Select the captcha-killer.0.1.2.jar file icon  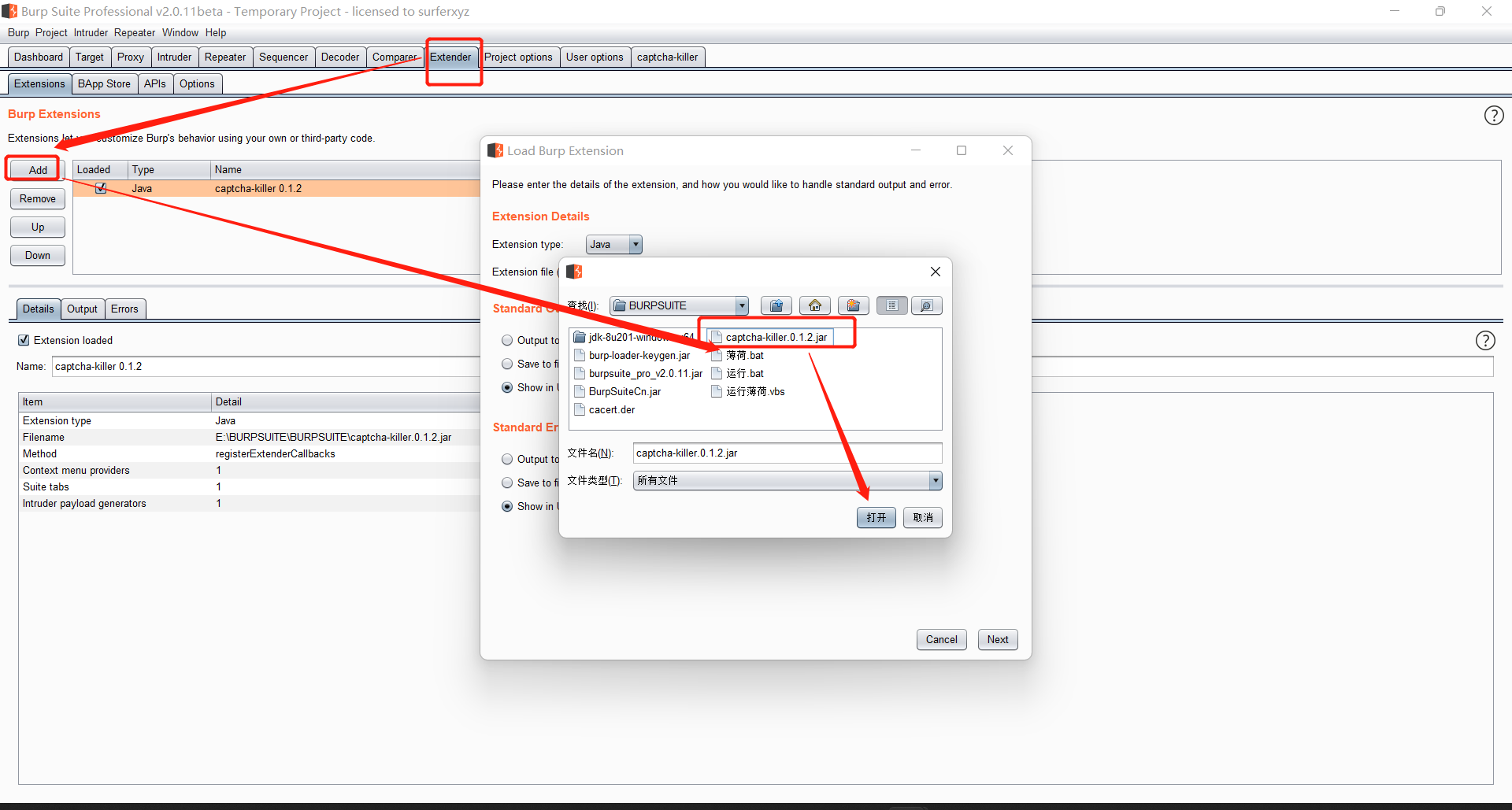pyautogui.click(x=717, y=337)
